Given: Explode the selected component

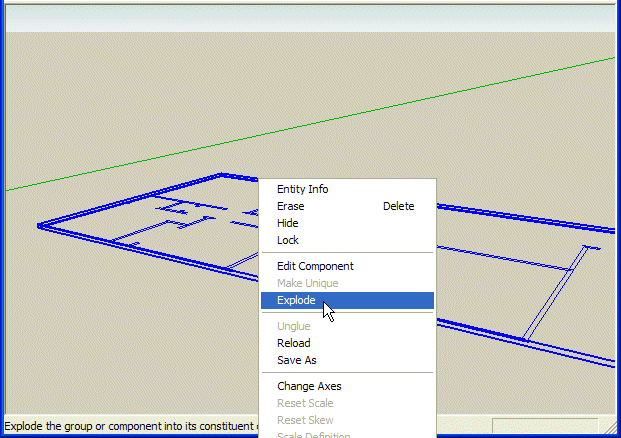Looking at the screenshot, I should tap(296, 300).
